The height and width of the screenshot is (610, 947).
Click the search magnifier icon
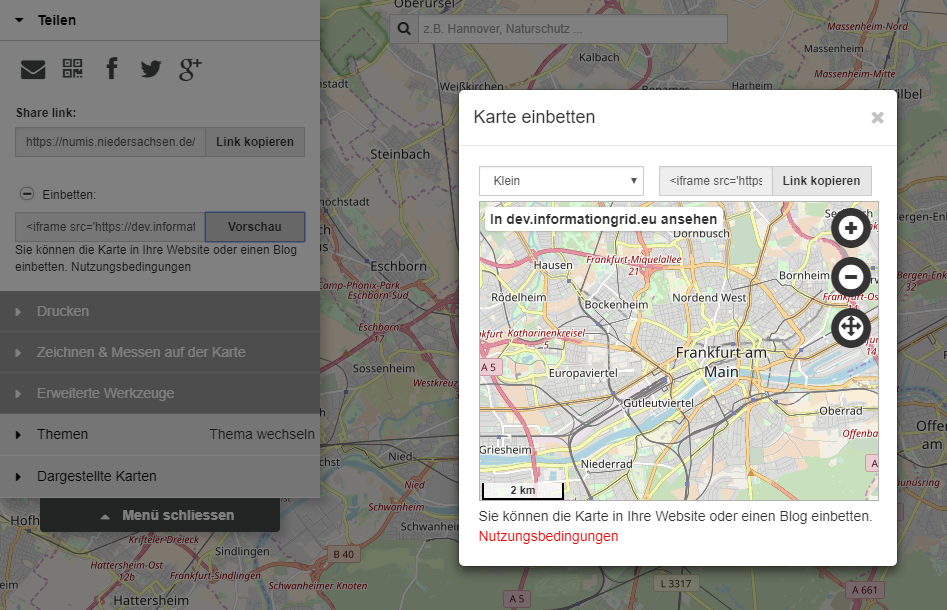pyautogui.click(x=403, y=27)
